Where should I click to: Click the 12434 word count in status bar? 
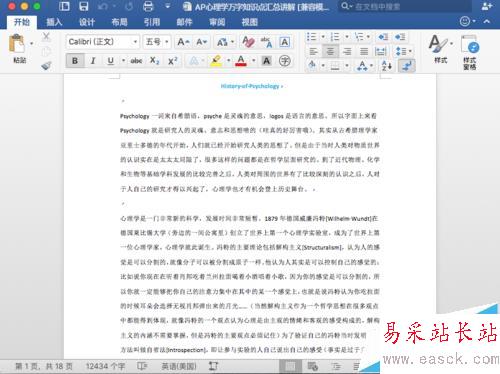[x=105, y=366]
